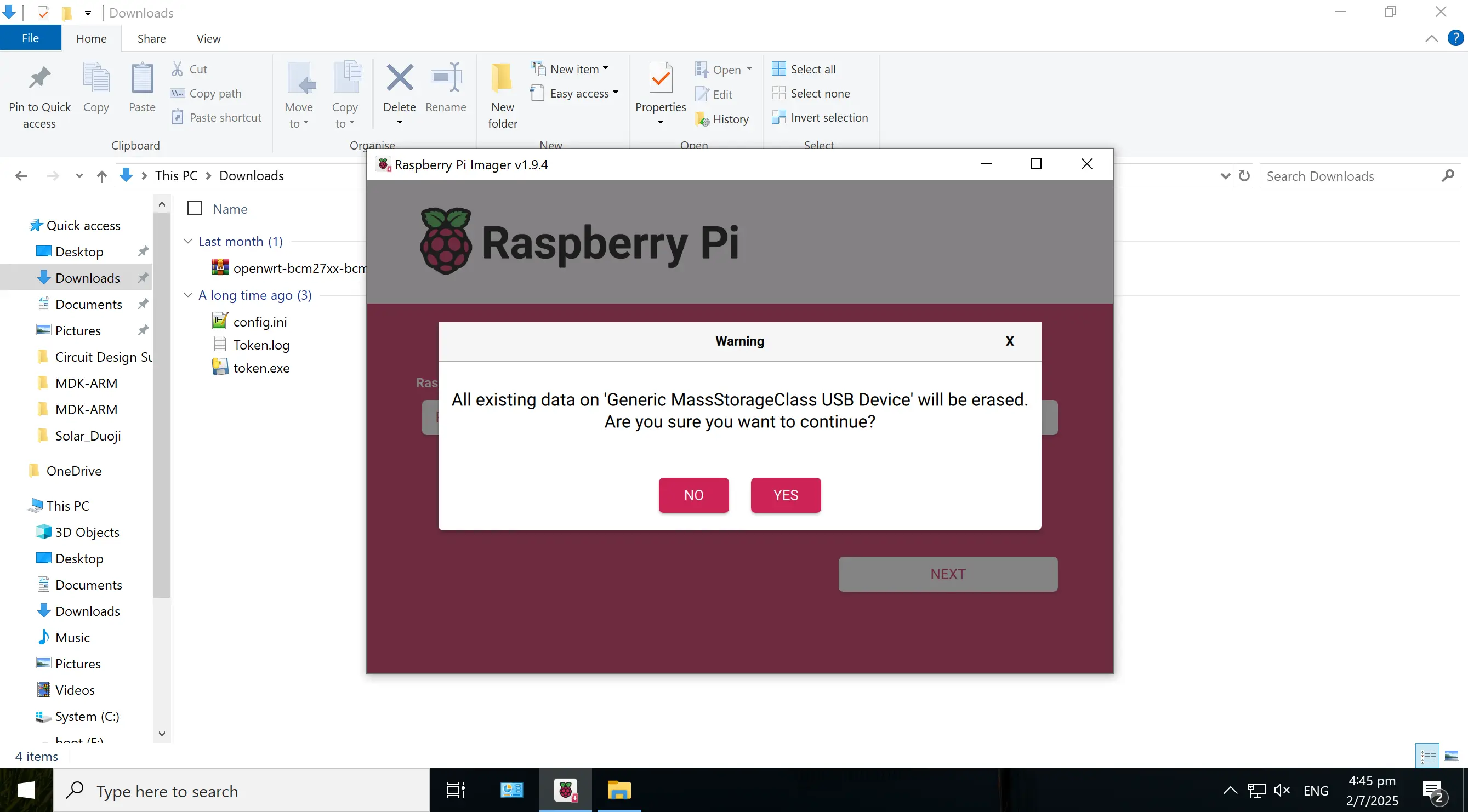Click Select none in ribbon
Screen dimensions: 1468x812
[810, 93]
